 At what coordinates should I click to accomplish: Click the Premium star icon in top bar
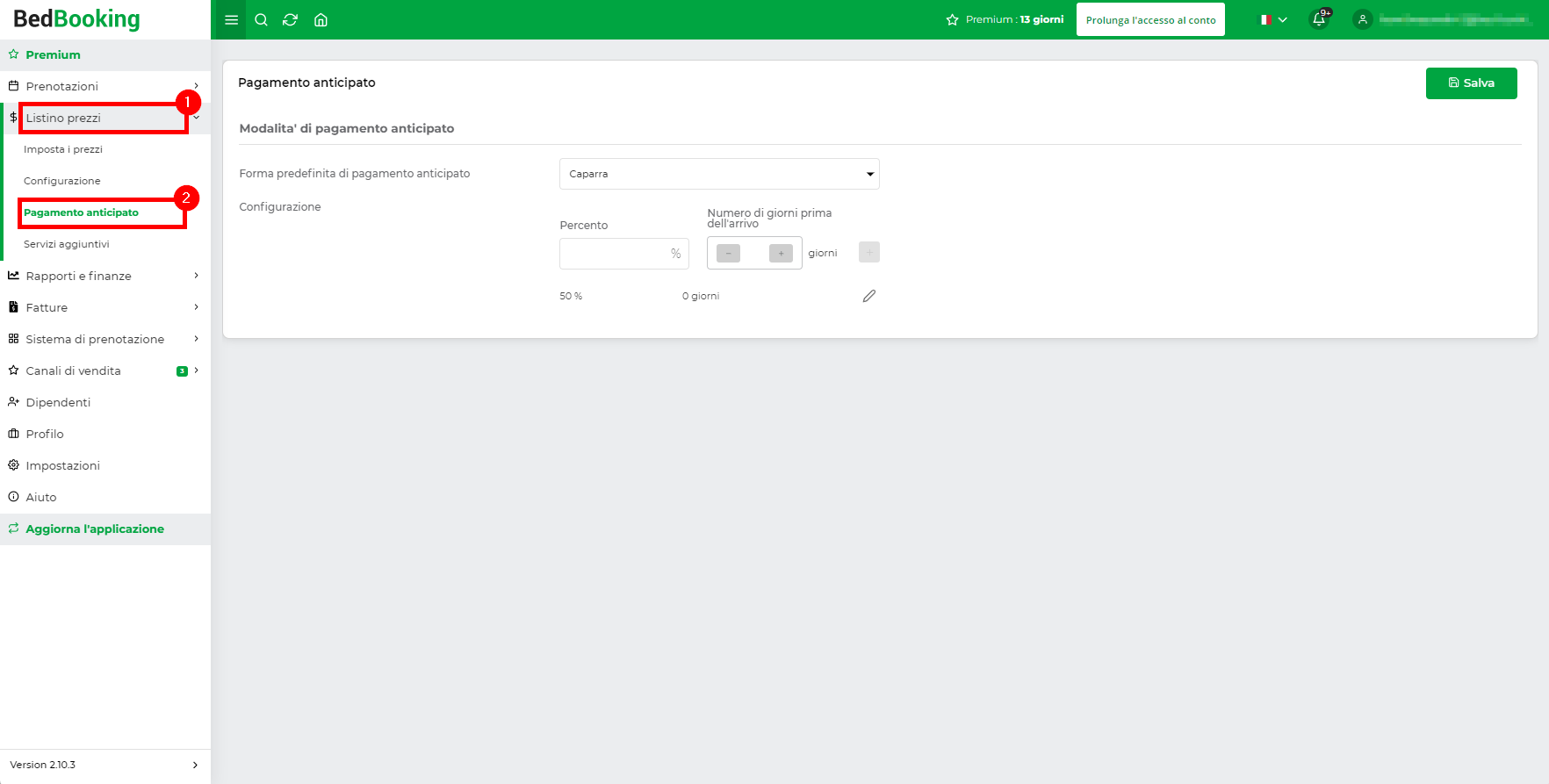click(x=952, y=19)
